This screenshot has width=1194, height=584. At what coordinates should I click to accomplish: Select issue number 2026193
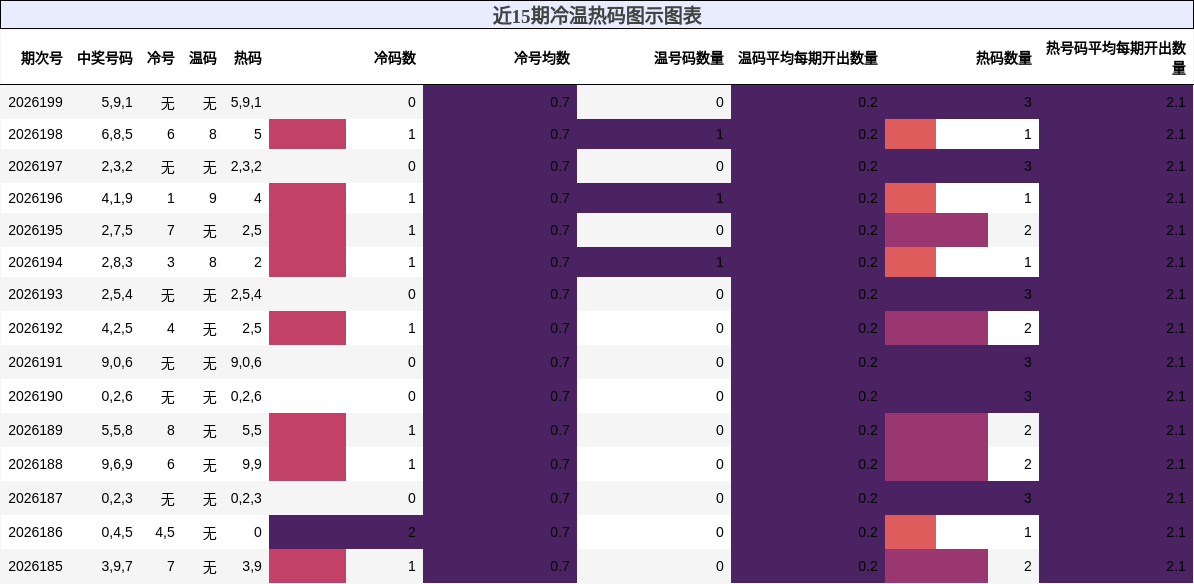[36, 294]
